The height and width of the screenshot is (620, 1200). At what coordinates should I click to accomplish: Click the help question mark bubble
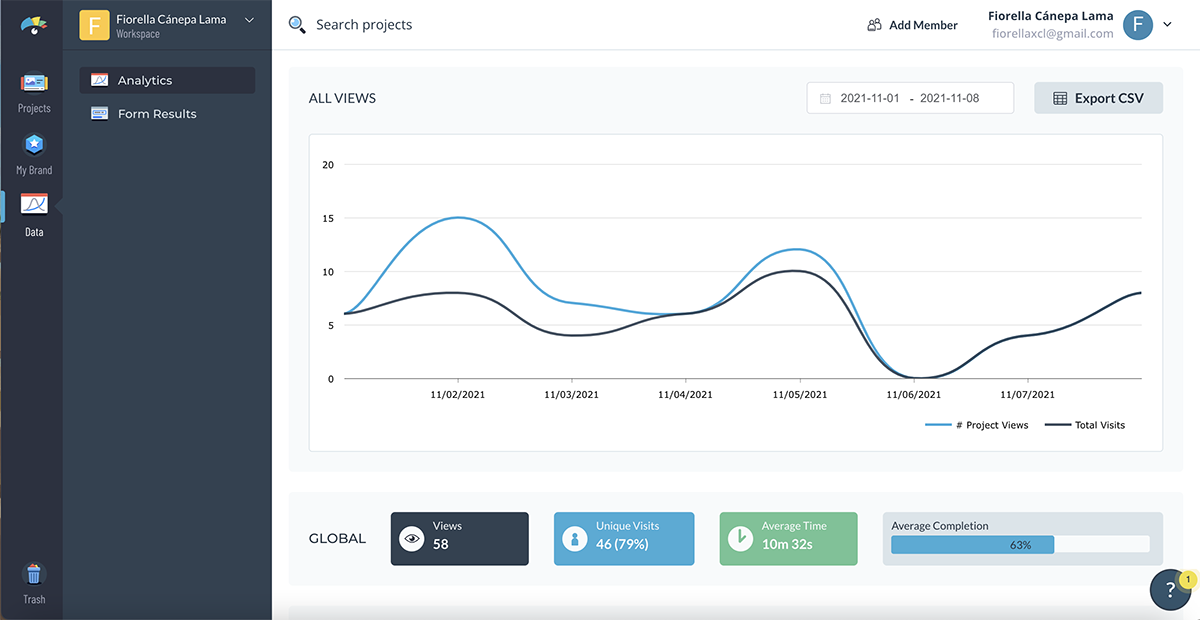coord(1170,589)
